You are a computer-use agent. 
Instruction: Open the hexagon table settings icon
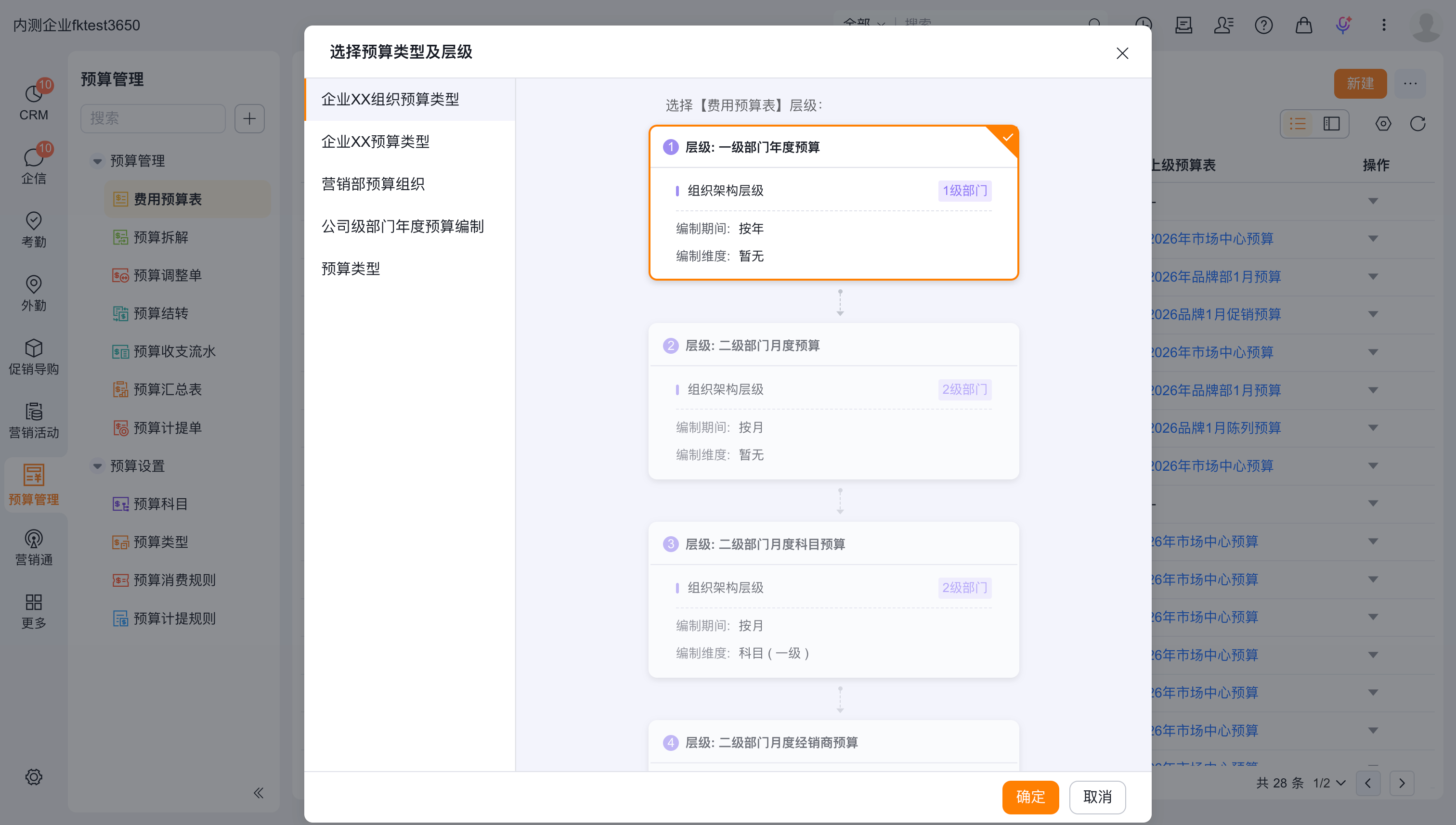[x=1383, y=124]
